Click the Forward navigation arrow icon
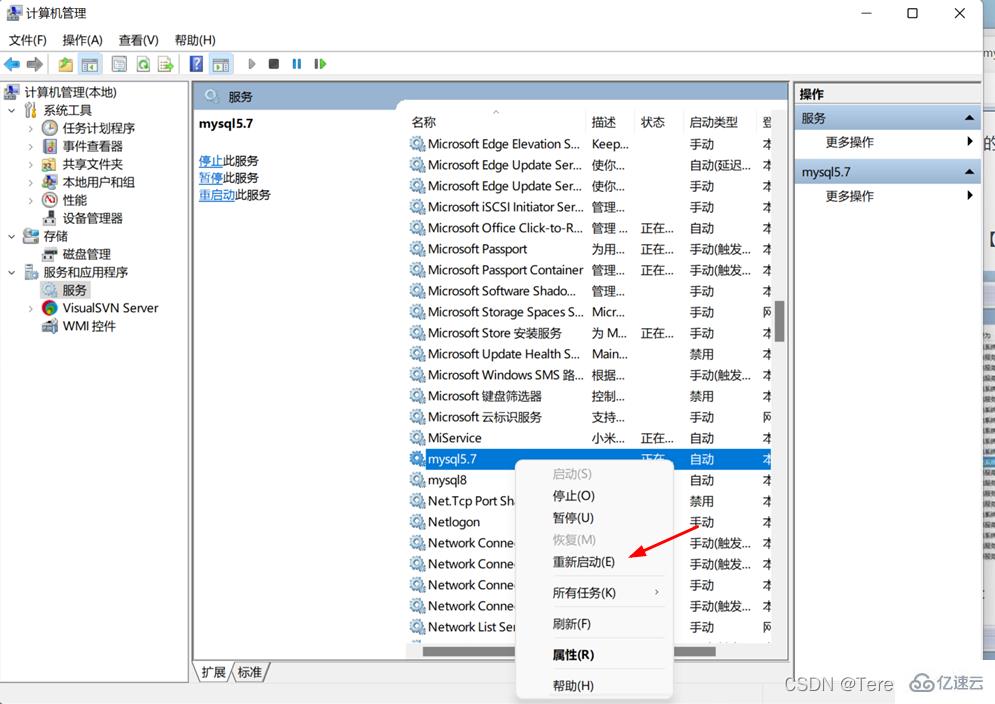 (34, 63)
